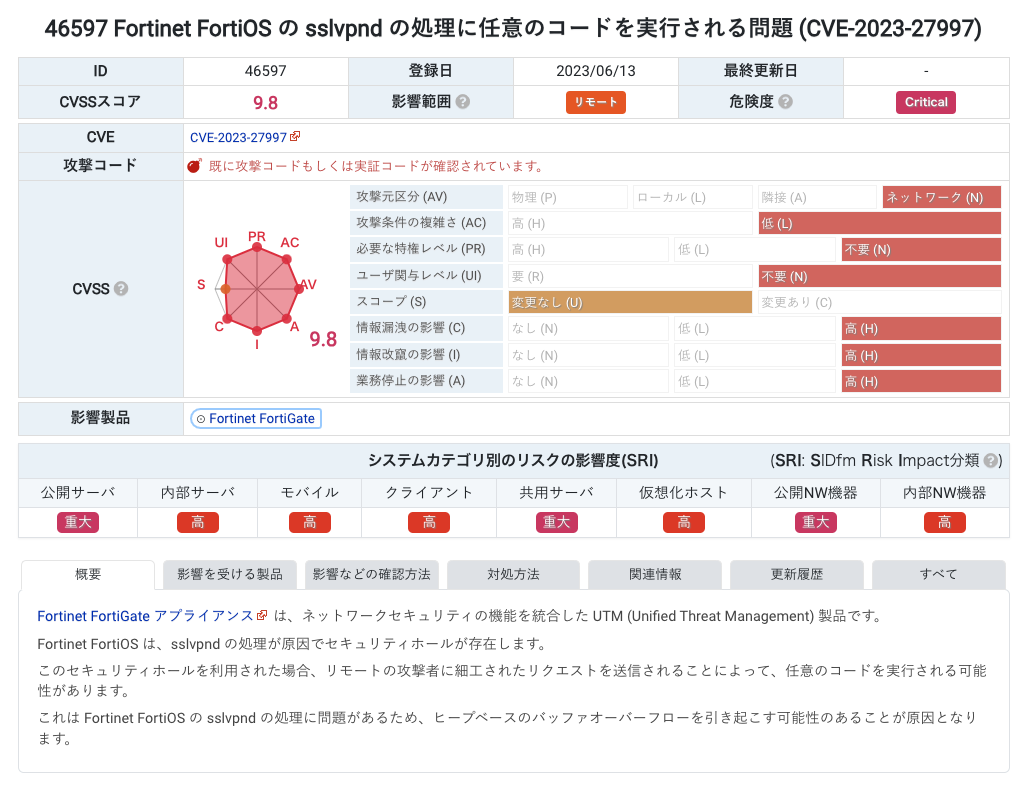Click the page title heading
The height and width of the screenshot is (787, 1028).
[x=513, y=28]
